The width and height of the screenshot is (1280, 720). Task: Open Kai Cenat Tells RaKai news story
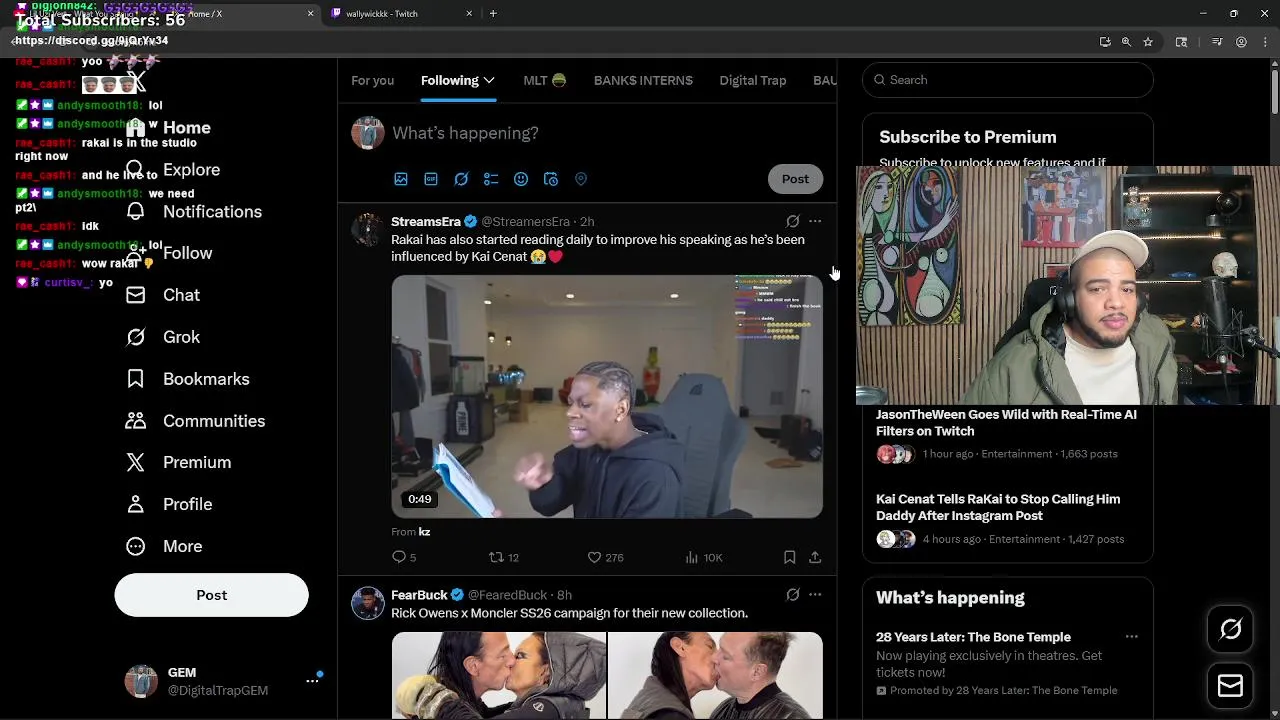click(998, 507)
